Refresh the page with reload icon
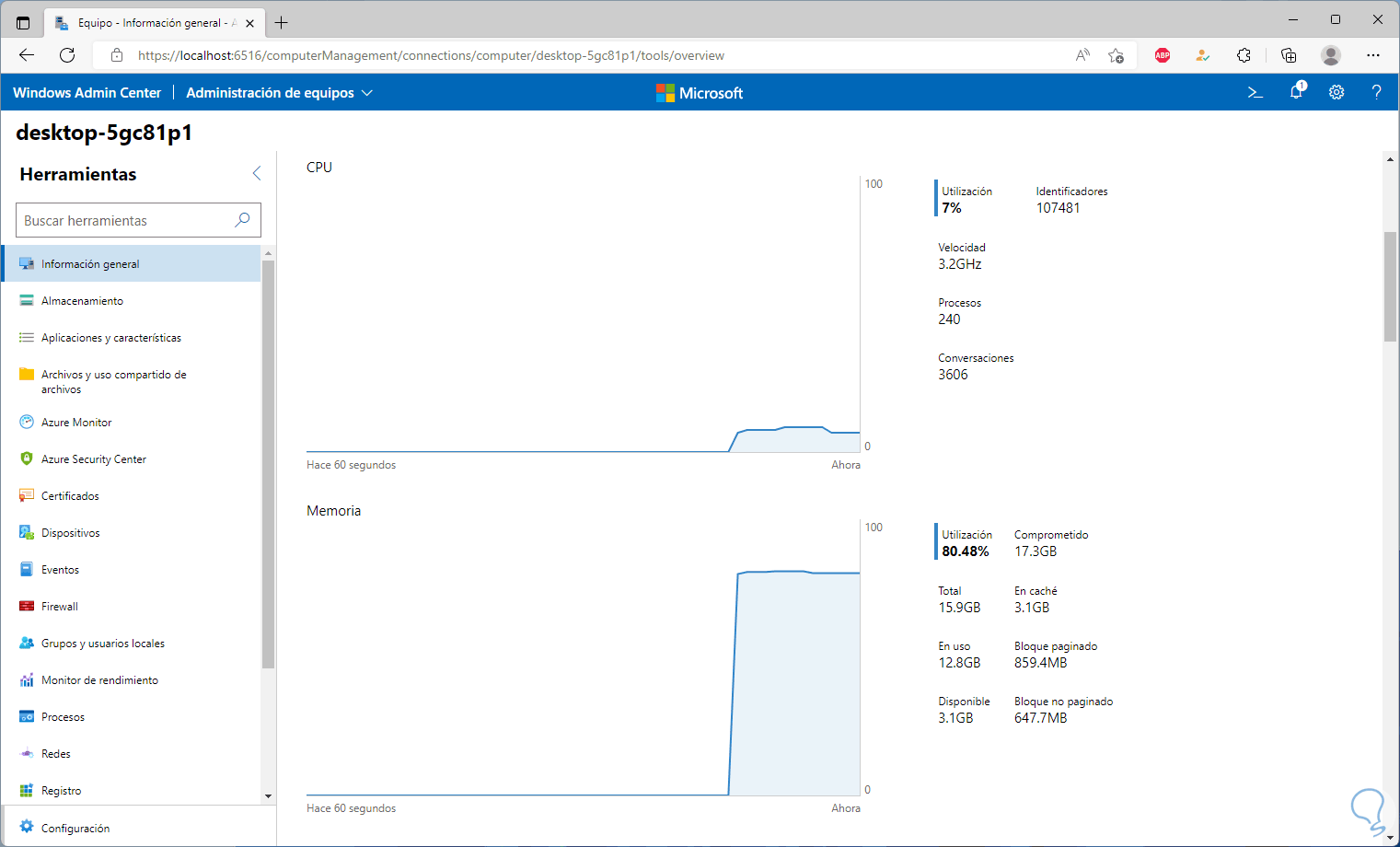The image size is (1400, 847). click(x=67, y=55)
